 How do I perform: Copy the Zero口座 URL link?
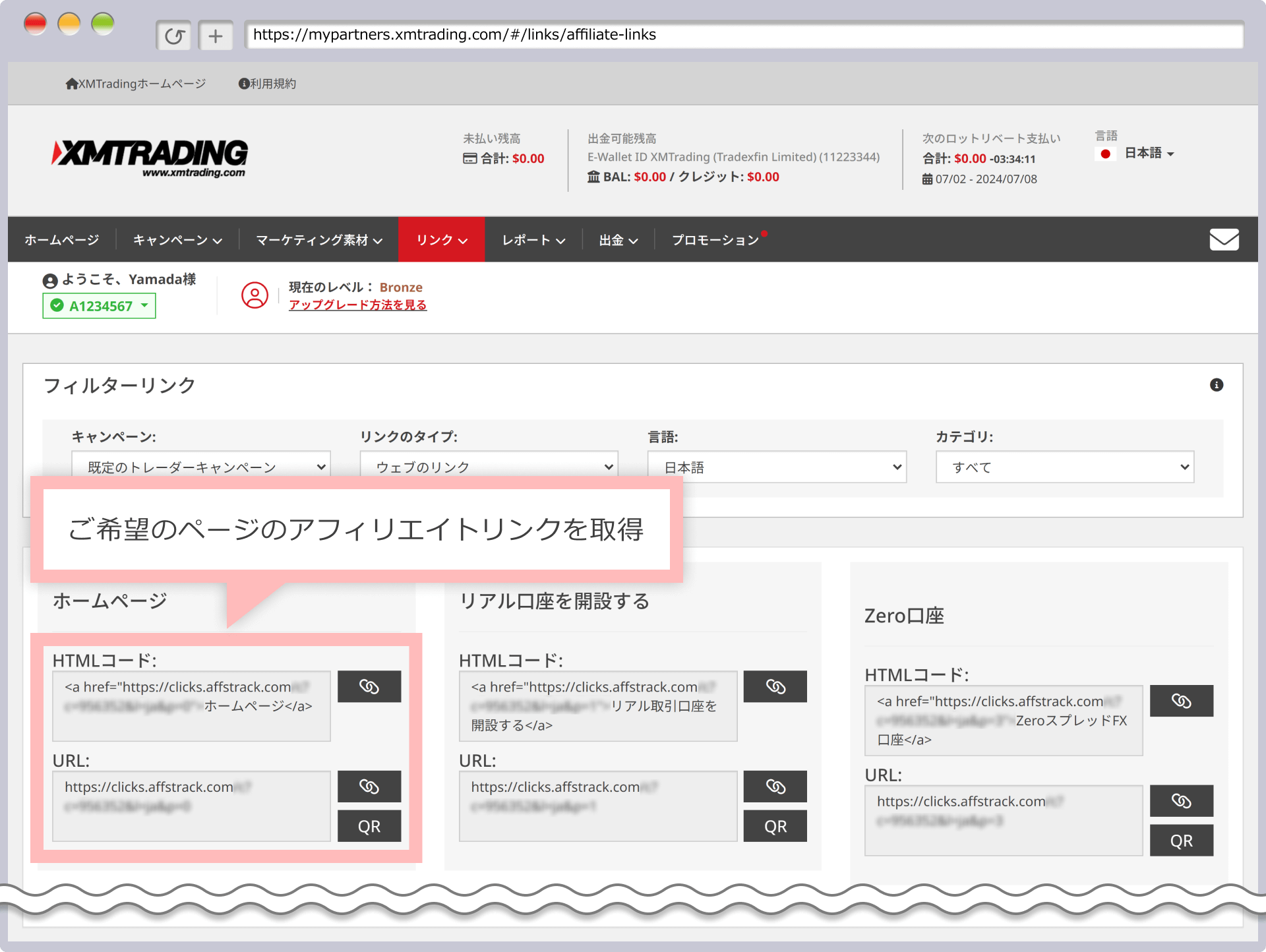tap(1182, 801)
